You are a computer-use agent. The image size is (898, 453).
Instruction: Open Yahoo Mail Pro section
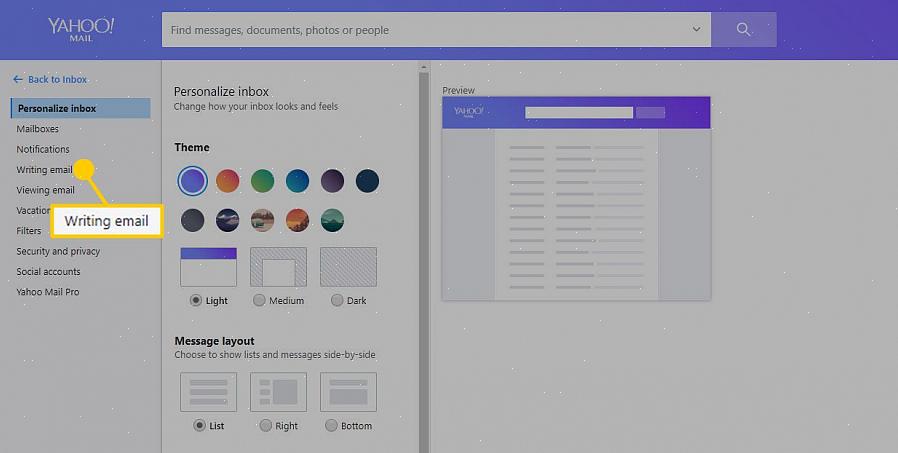(x=48, y=292)
